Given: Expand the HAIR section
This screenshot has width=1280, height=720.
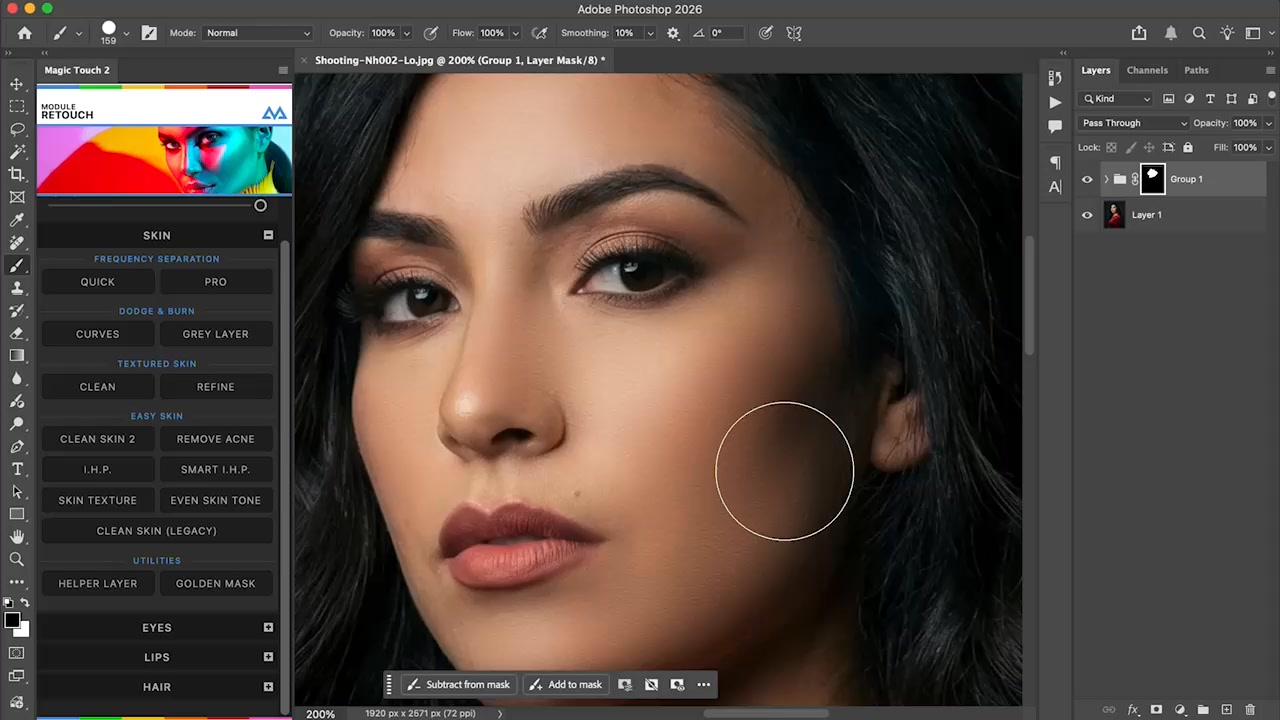Looking at the screenshot, I should tap(268, 687).
